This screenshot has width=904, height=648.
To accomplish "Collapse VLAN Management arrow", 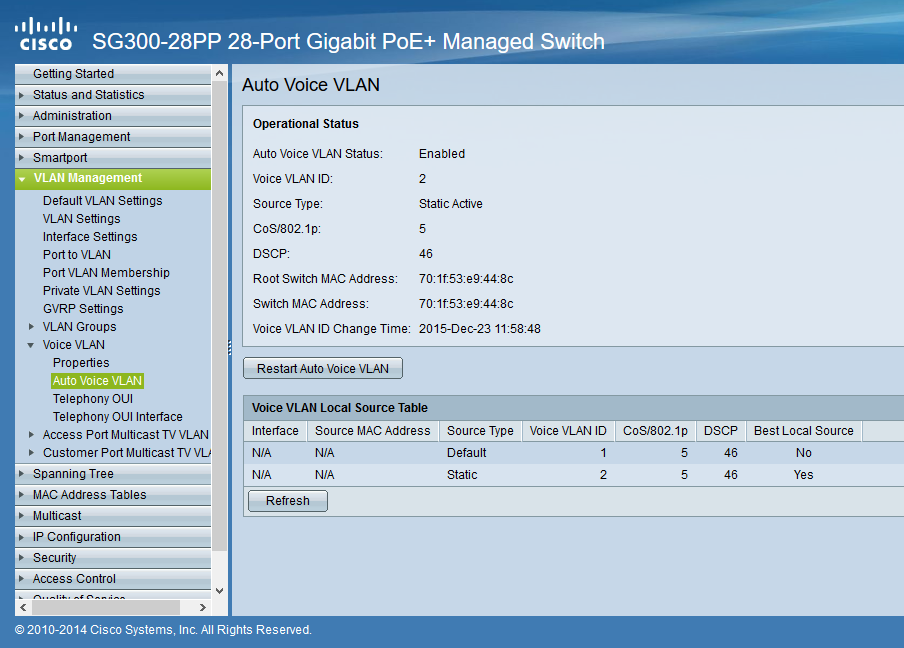I will [x=22, y=179].
